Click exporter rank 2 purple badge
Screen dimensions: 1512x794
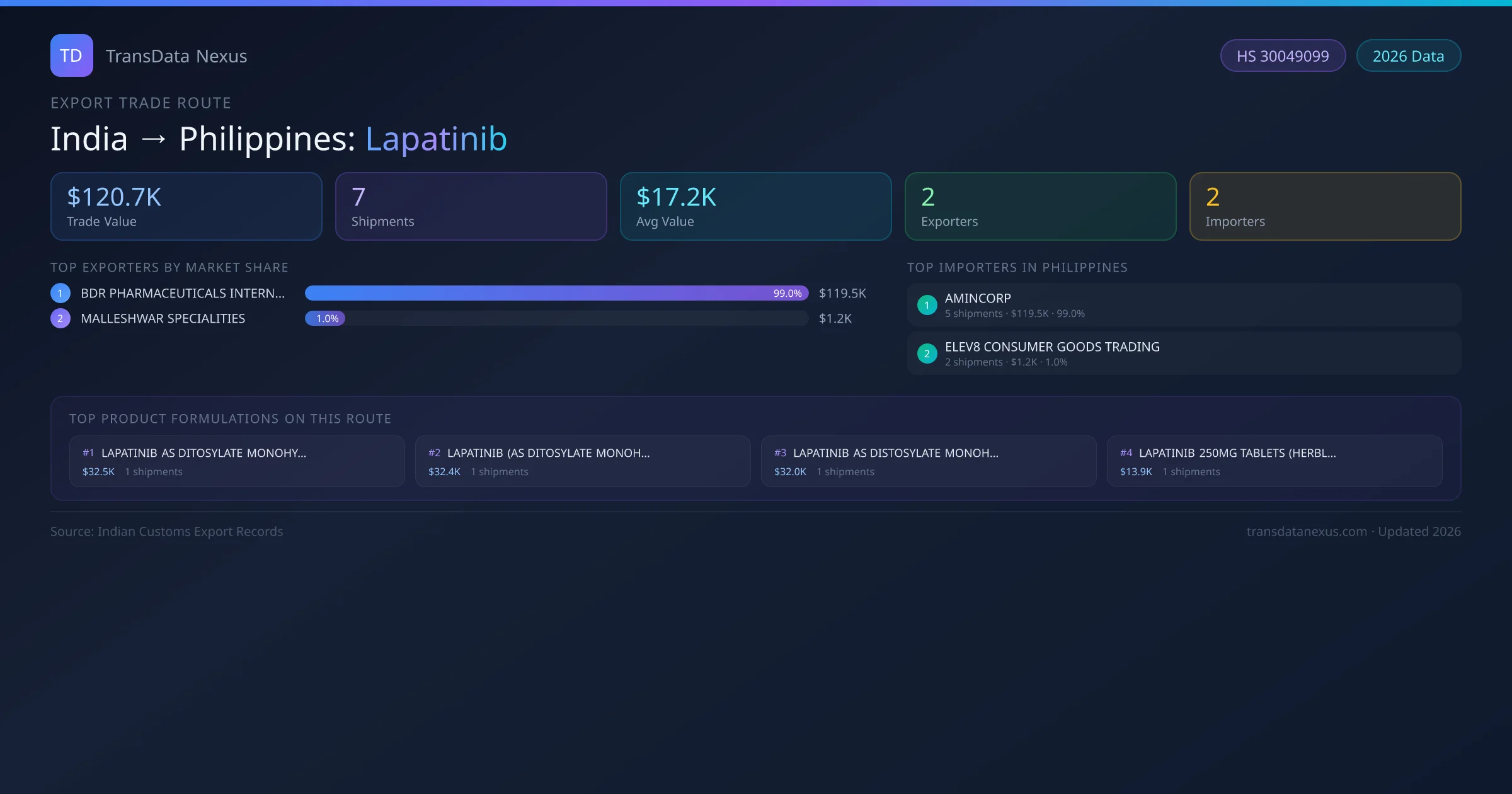(60, 318)
